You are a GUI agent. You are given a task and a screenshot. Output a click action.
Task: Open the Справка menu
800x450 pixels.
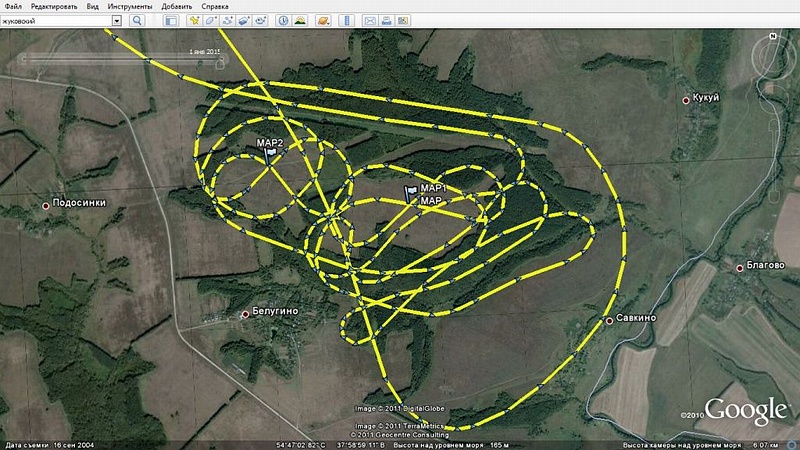214,6
